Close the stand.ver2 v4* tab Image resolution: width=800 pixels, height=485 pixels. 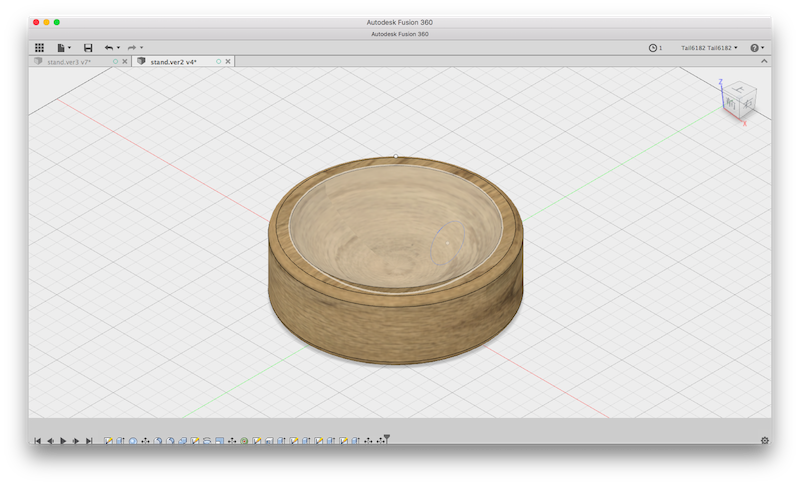[x=228, y=61]
